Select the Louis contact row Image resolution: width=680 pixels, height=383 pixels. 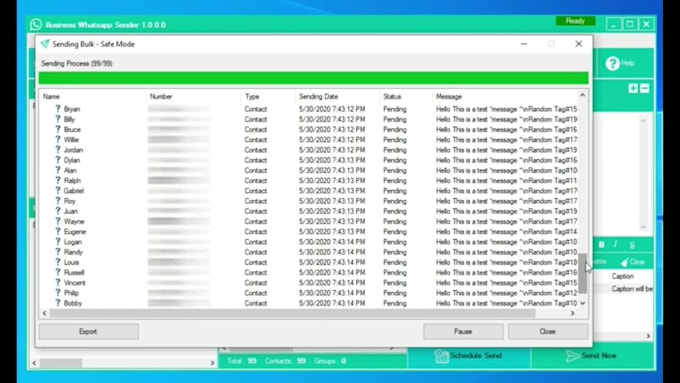tap(309, 262)
